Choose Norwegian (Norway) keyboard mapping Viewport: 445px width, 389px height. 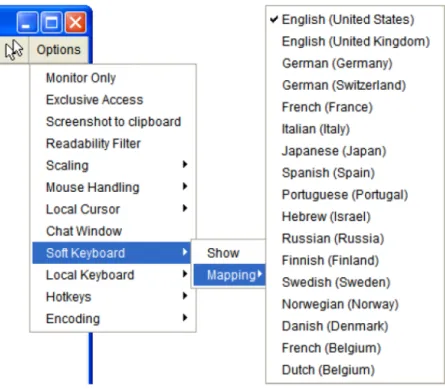tap(355, 304)
